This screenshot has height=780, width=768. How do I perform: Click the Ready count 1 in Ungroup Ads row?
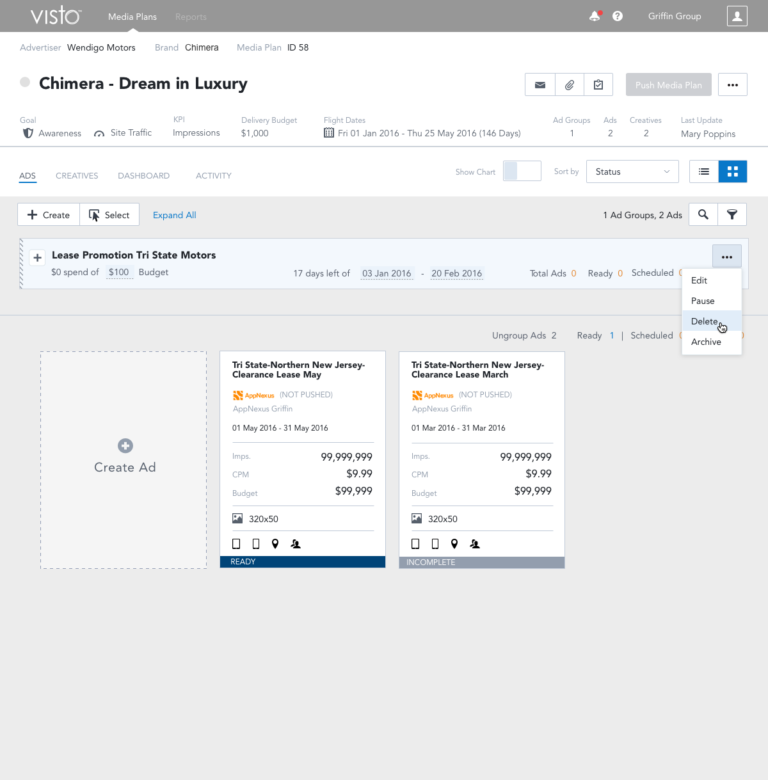(x=612, y=335)
